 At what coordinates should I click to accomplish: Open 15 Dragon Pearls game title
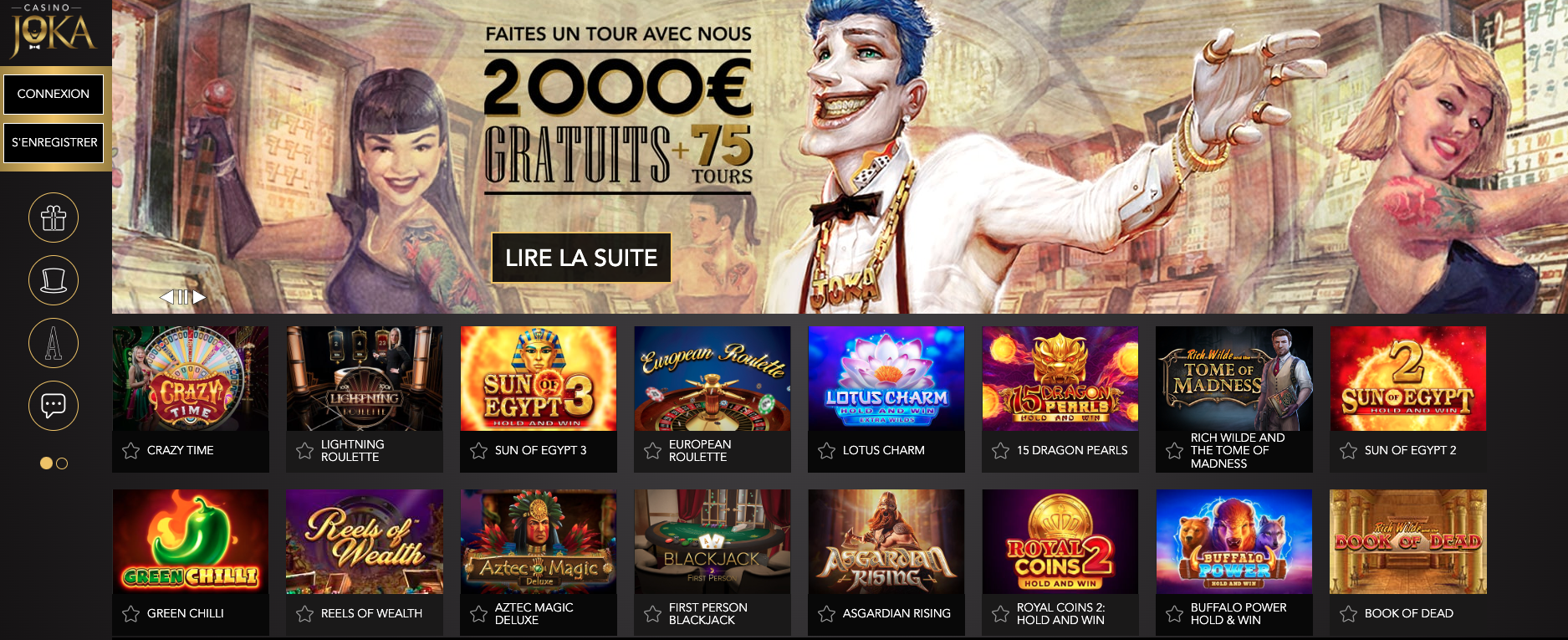click(x=1072, y=451)
